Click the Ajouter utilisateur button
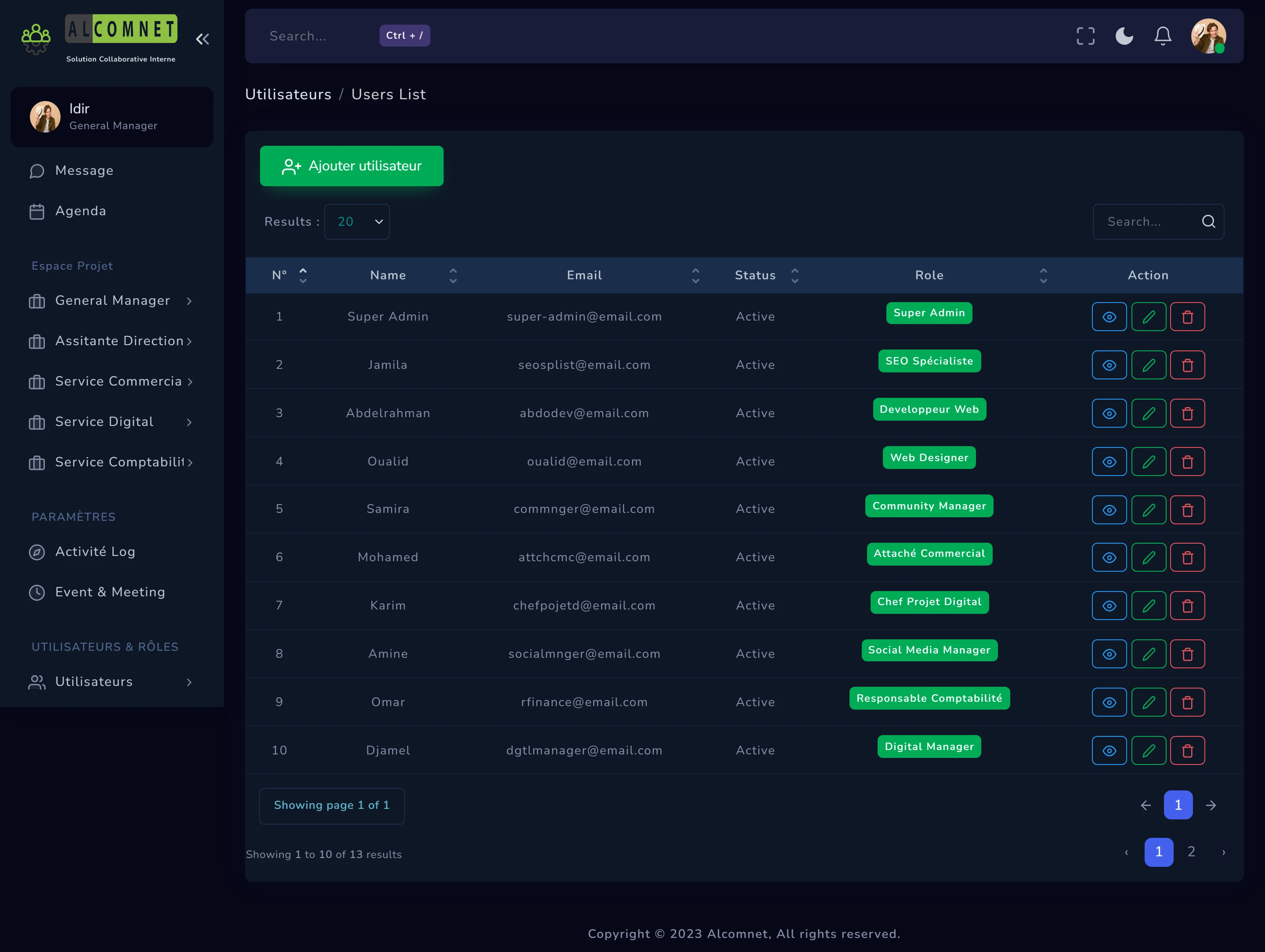Viewport: 1265px width, 952px height. [x=351, y=166]
